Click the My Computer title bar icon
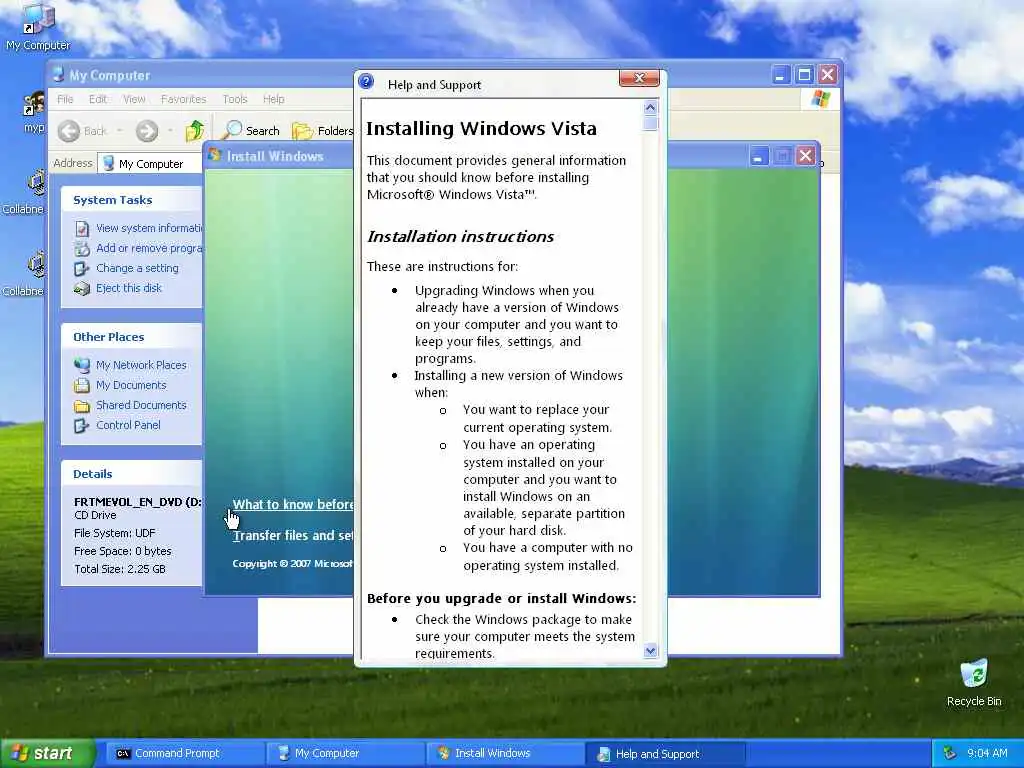The image size is (1024, 768). click(58, 74)
